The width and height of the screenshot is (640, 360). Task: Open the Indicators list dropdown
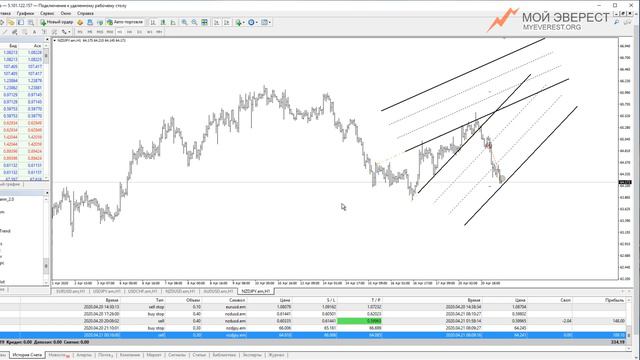(x=240, y=22)
